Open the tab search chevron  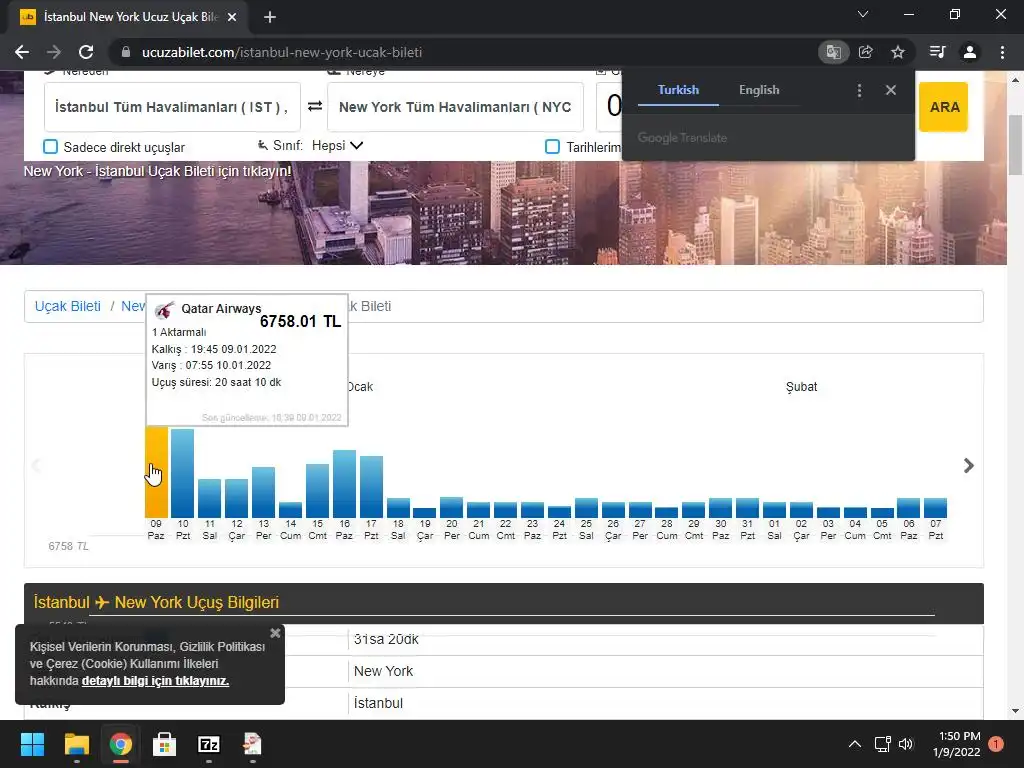pyautogui.click(x=863, y=14)
